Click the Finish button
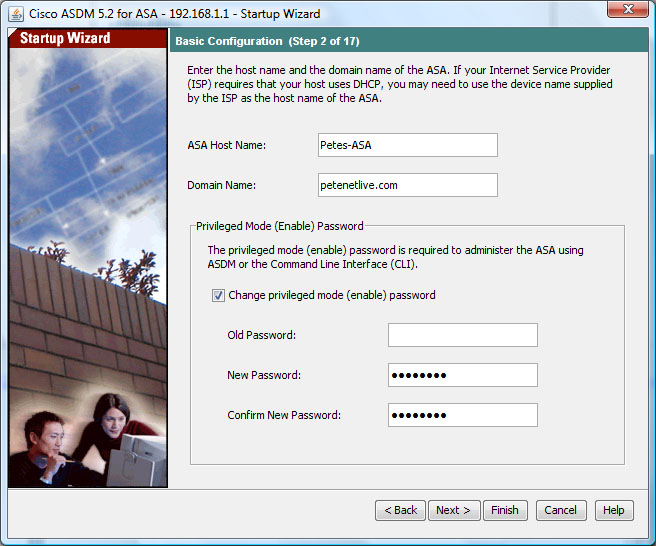 click(x=505, y=510)
